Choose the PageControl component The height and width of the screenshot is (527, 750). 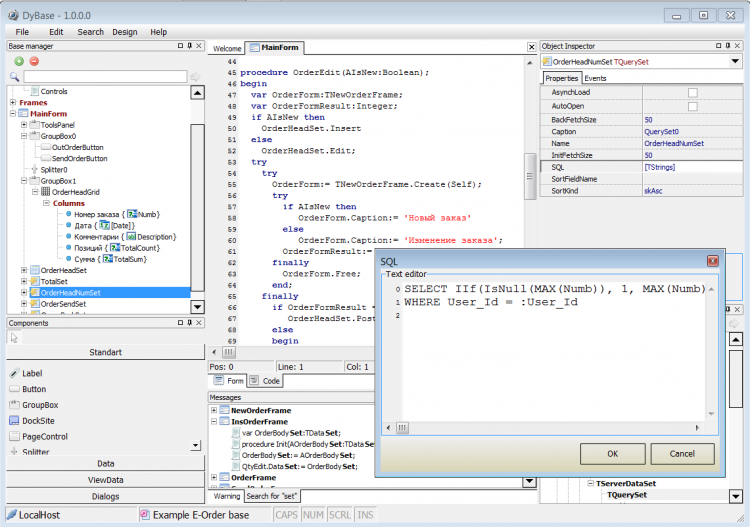point(44,436)
